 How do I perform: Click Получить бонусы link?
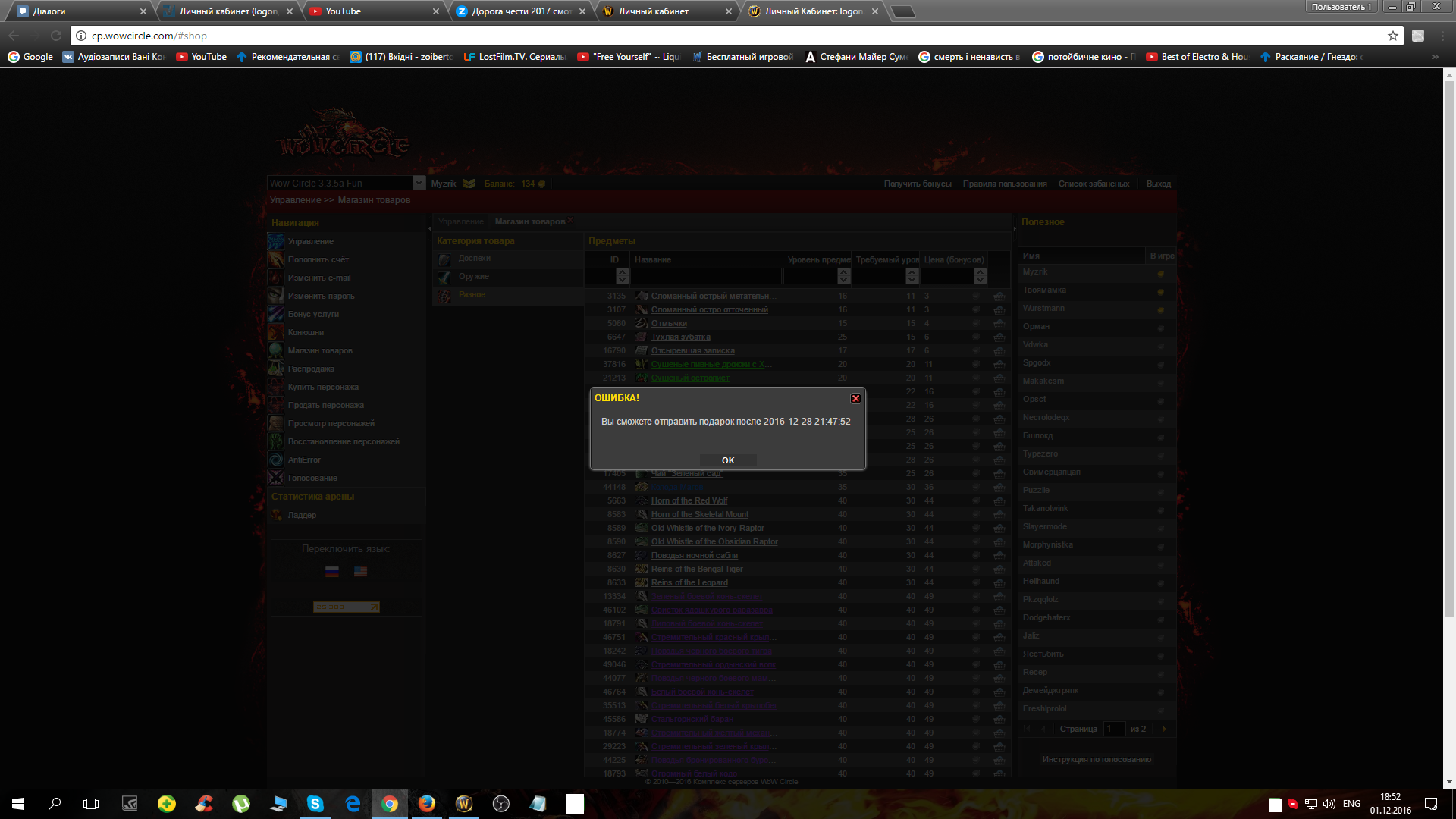917,184
